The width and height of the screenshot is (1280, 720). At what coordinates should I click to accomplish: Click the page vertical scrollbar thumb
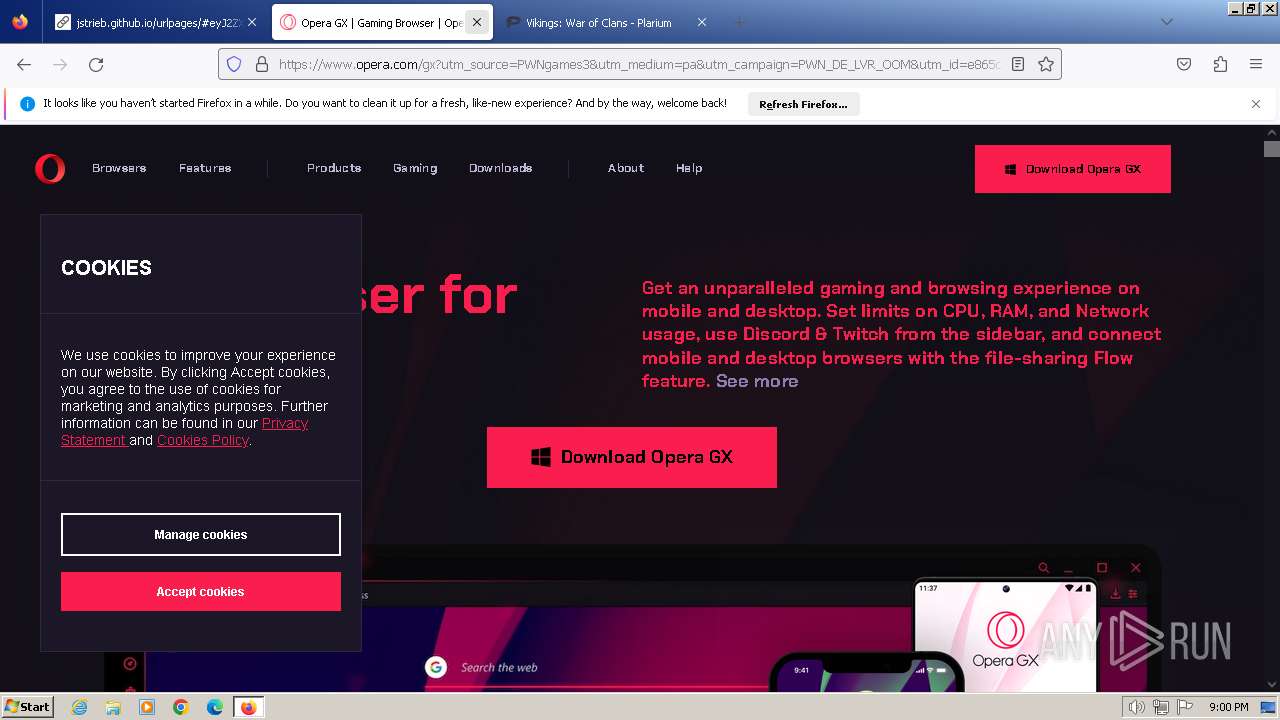[x=1272, y=149]
